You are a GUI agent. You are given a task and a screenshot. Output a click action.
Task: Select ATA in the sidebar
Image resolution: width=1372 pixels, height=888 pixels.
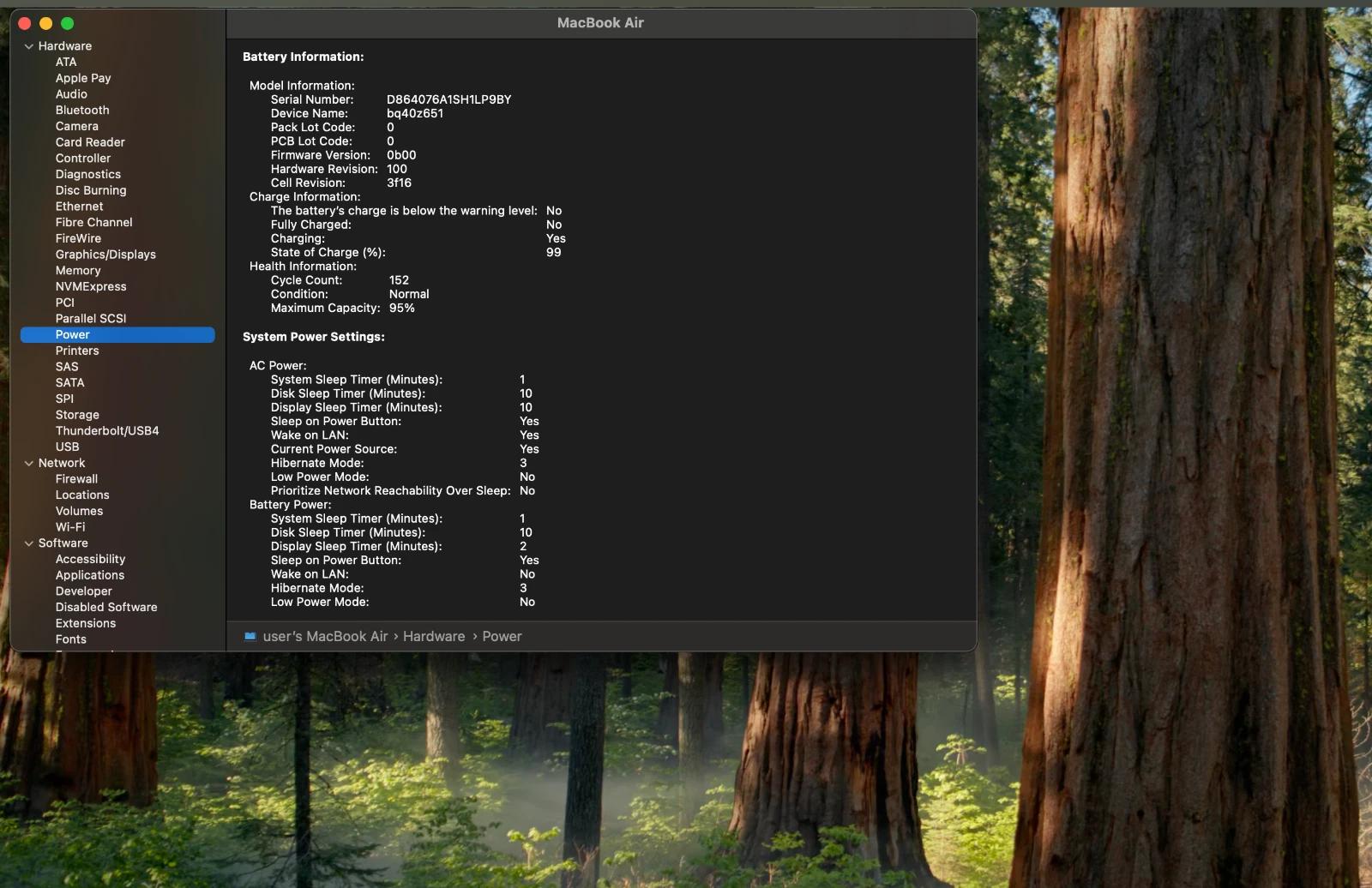pos(66,62)
